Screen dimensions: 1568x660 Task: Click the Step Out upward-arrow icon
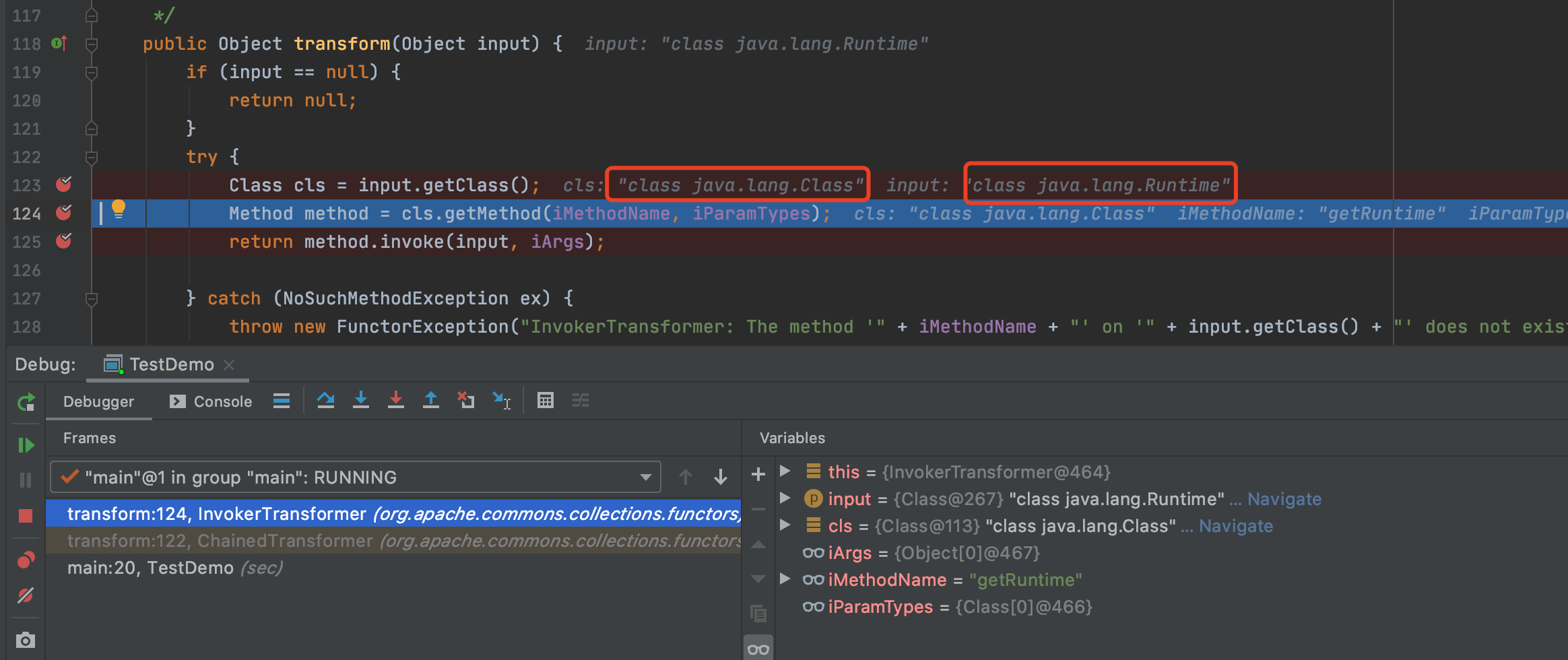[x=431, y=401]
